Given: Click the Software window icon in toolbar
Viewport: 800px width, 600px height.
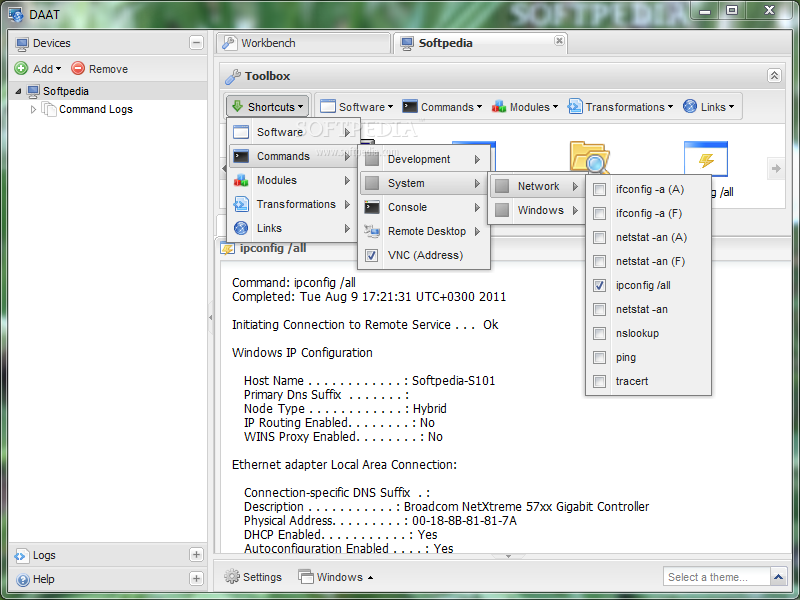Looking at the screenshot, I should [328, 106].
